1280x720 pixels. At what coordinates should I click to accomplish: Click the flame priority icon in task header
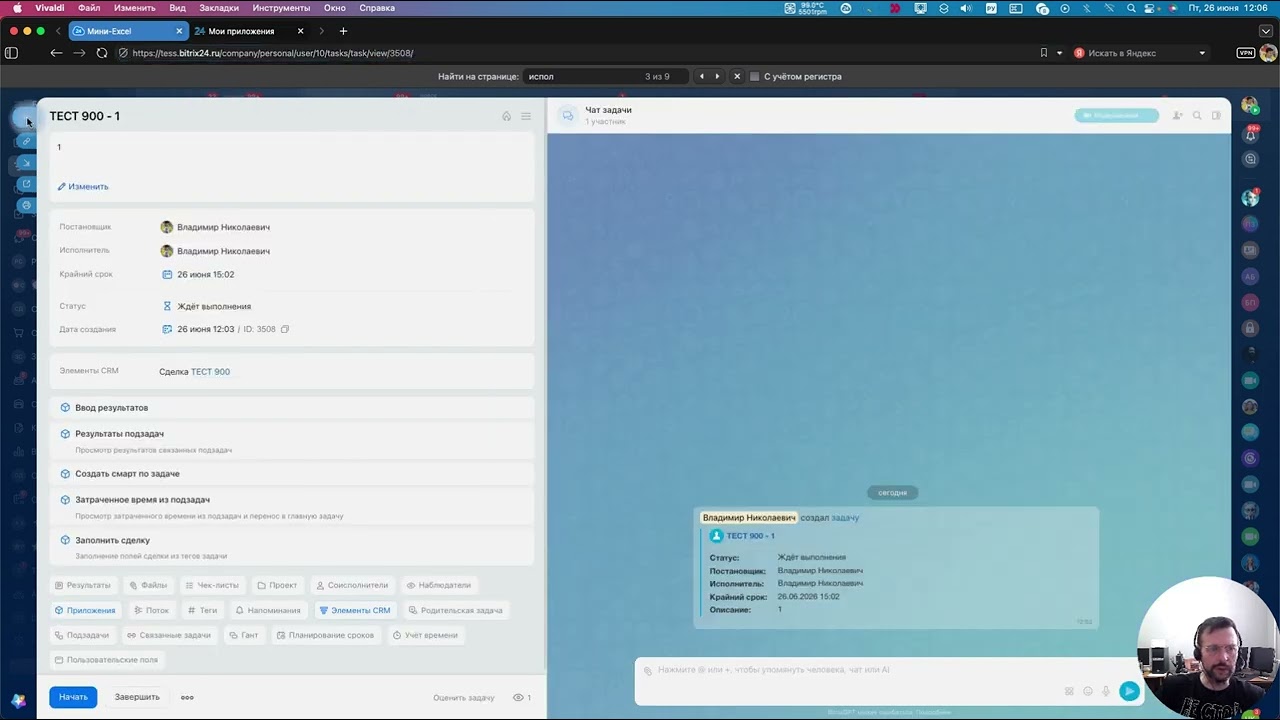point(507,117)
